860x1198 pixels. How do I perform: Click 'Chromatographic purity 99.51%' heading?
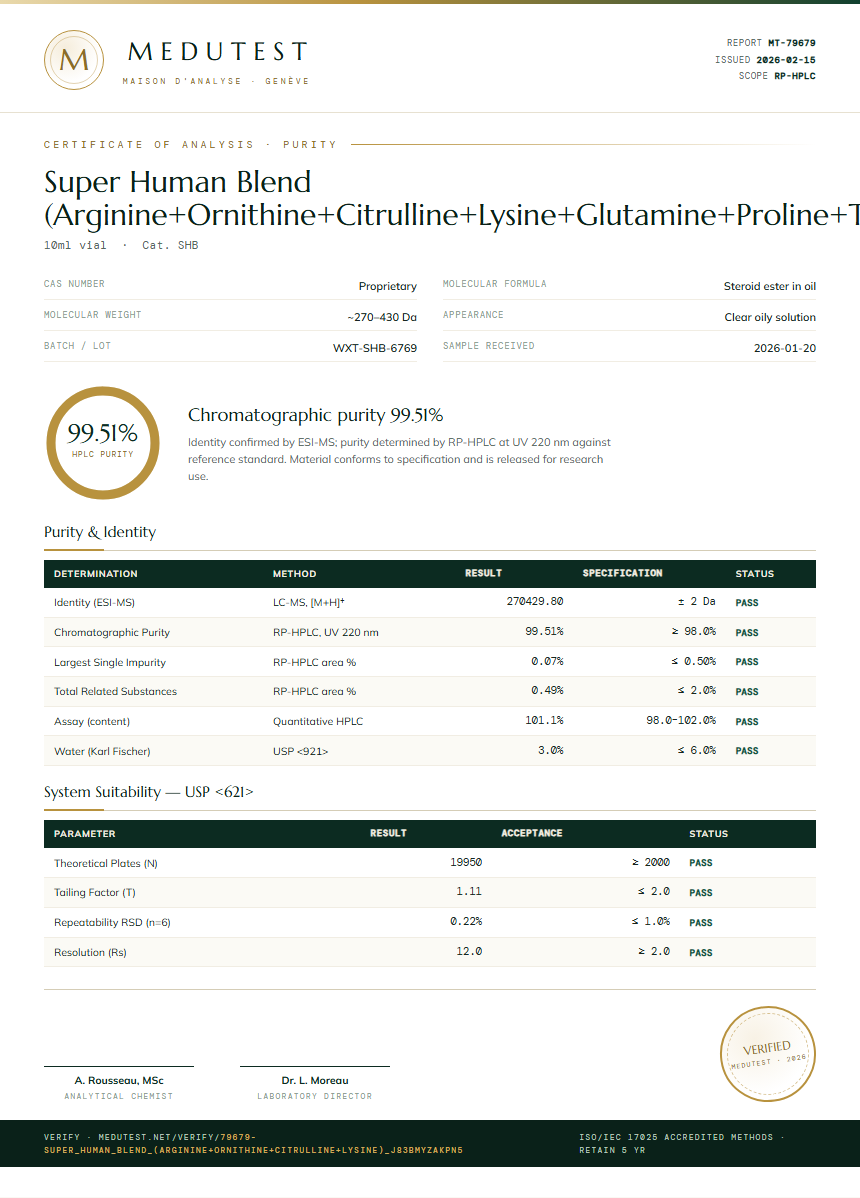(315, 415)
